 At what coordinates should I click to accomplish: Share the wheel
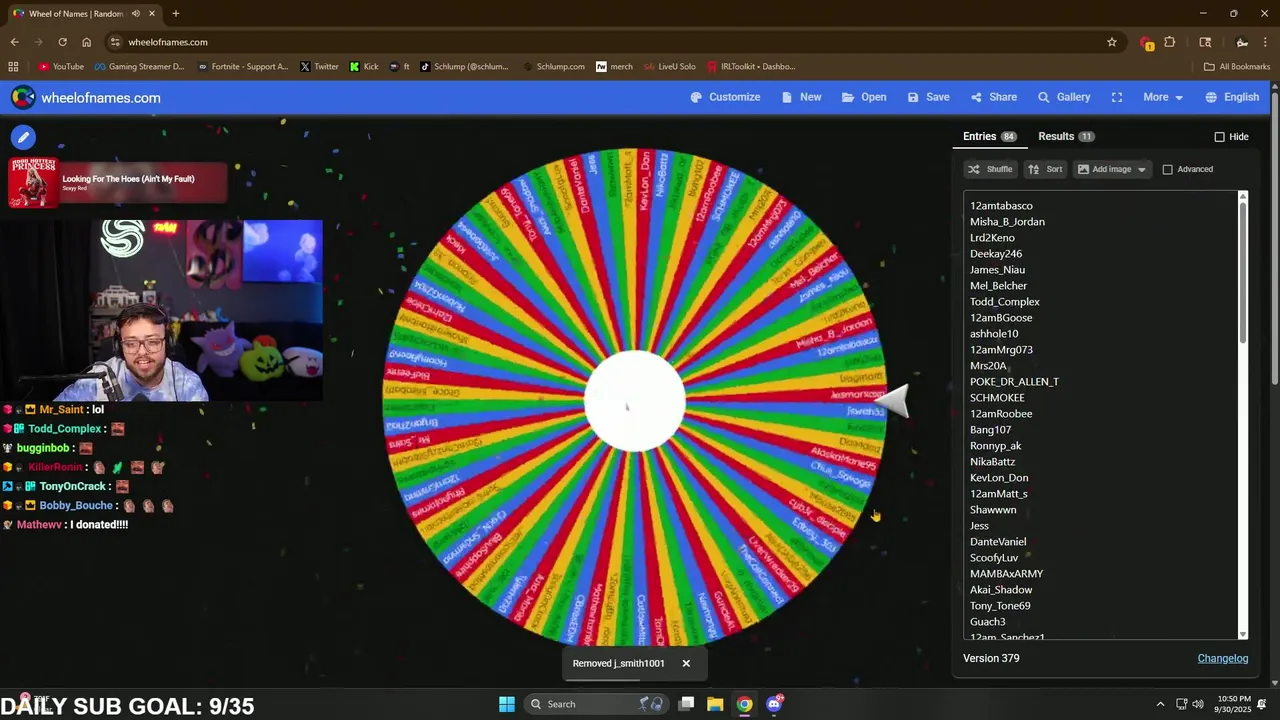click(x=993, y=97)
